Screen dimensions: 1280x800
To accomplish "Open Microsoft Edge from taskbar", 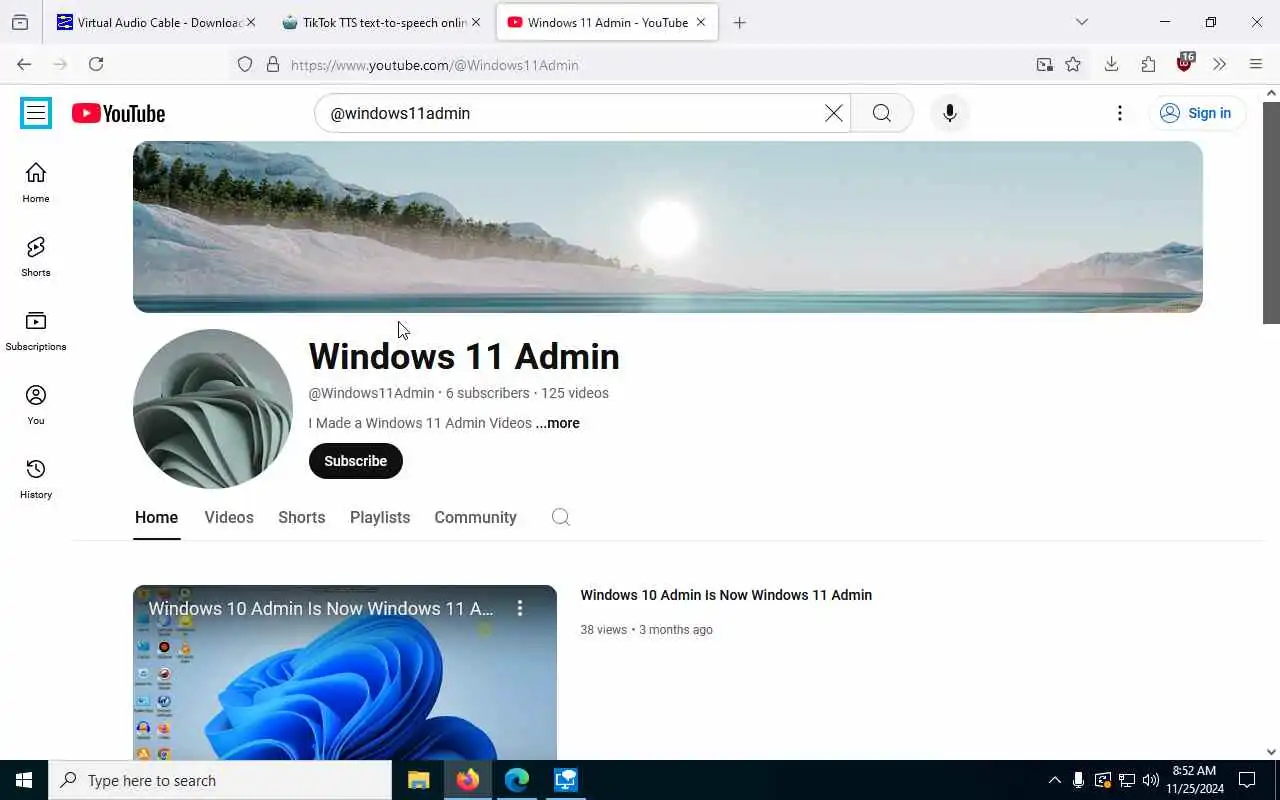I will point(517,780).
